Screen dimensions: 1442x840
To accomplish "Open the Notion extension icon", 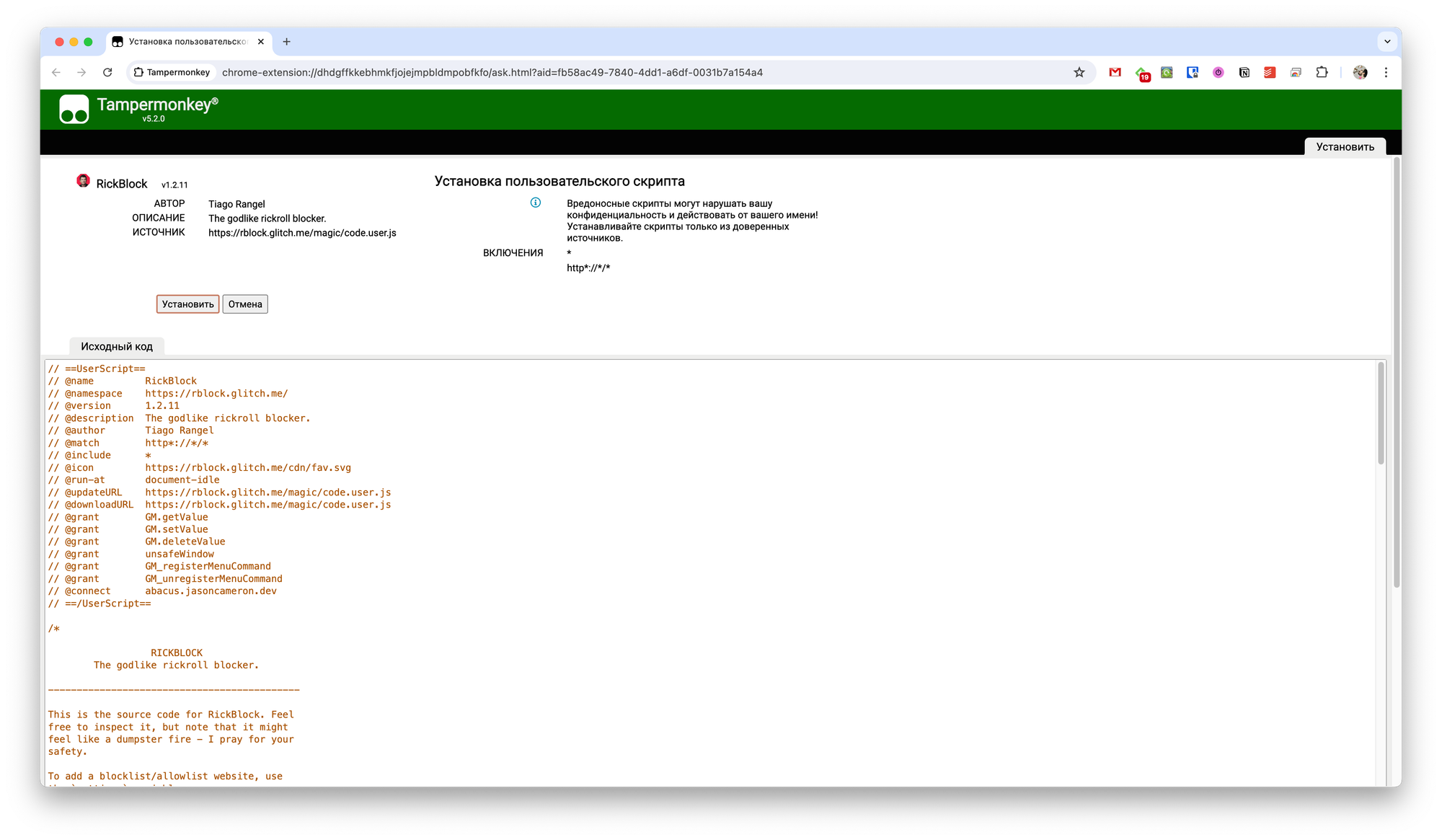I will coord(1244,72).
